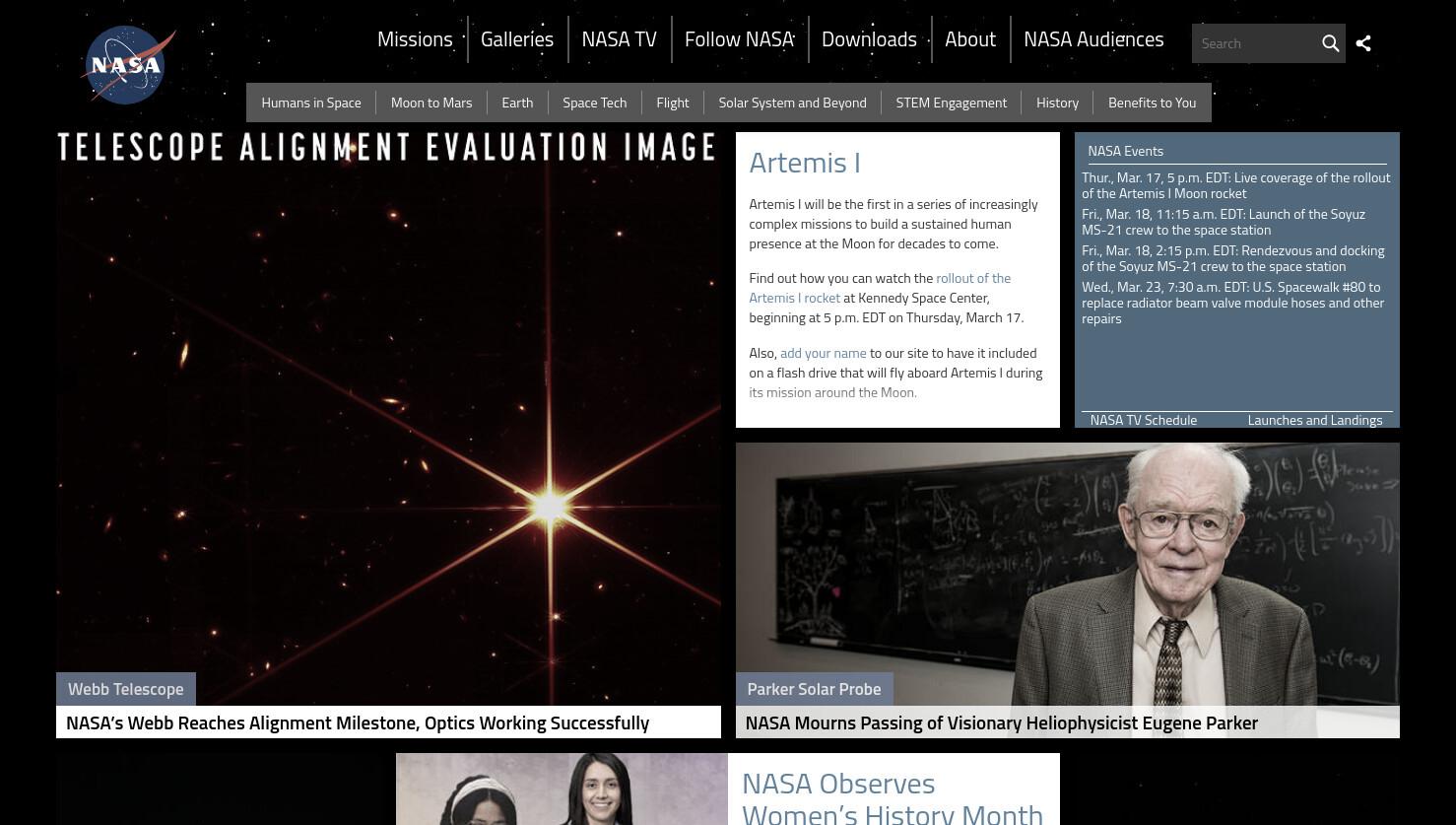Open the Launches and Landings link

(x=1315, y=420)
